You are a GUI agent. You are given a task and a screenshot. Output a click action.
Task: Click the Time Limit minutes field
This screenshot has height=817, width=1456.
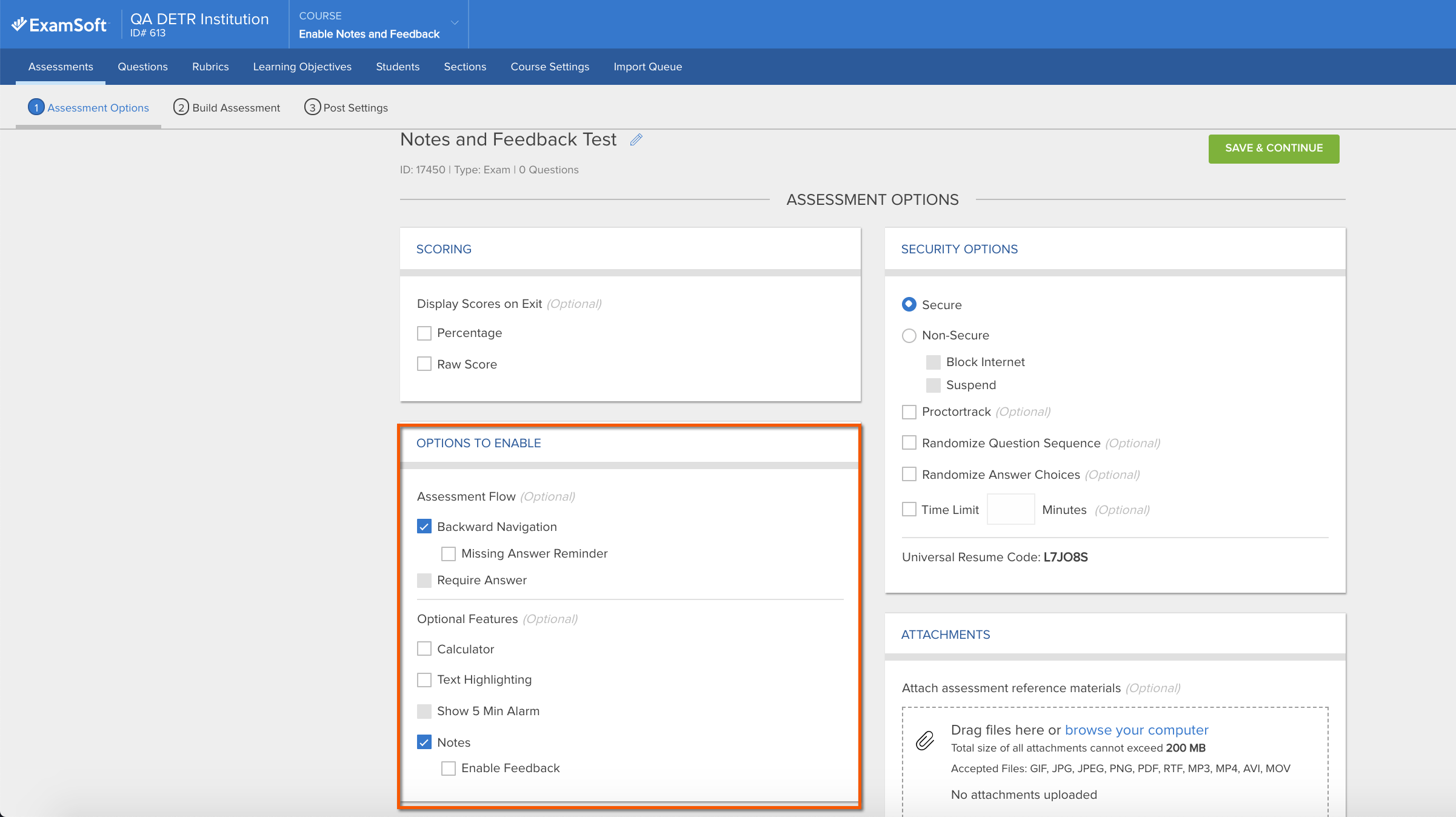coord(1010,509)
